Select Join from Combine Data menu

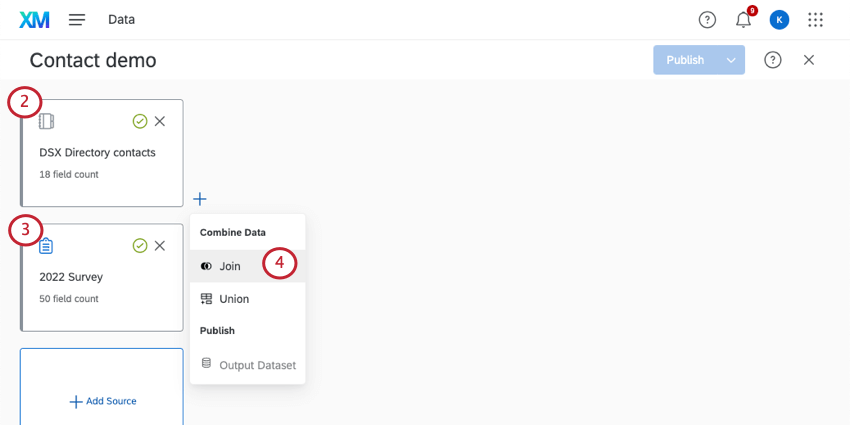230,266
